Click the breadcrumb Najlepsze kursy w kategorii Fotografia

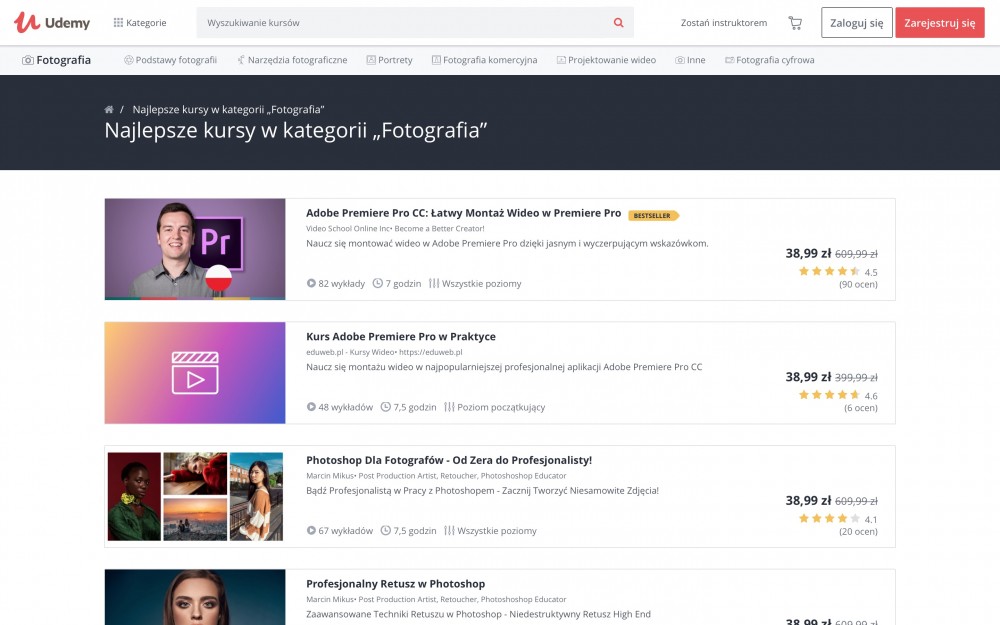(228, 110)
